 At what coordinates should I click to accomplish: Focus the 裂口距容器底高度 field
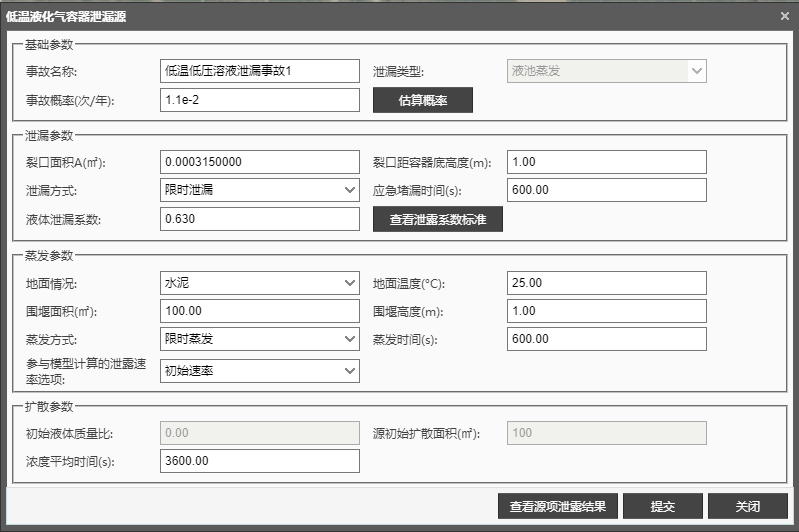tap(607, 162)
